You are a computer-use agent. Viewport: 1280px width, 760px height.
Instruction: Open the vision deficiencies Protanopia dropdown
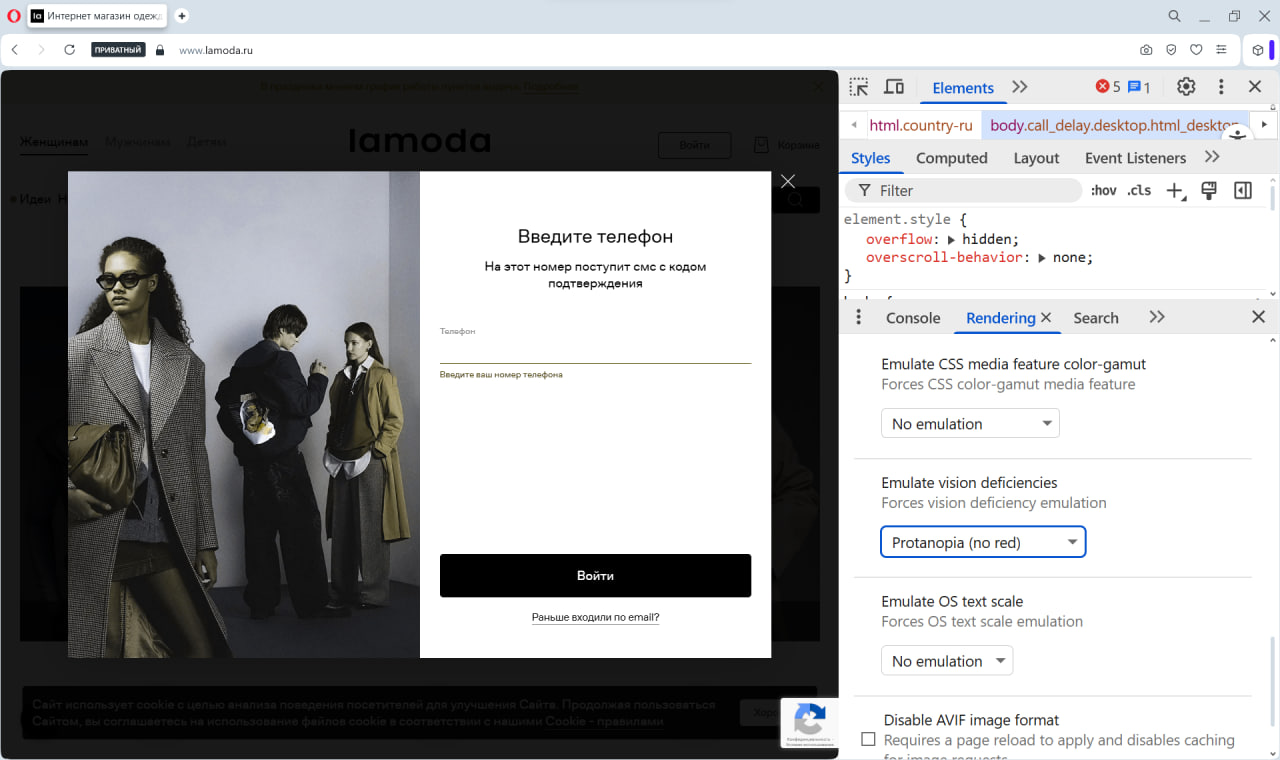[983, 542]
